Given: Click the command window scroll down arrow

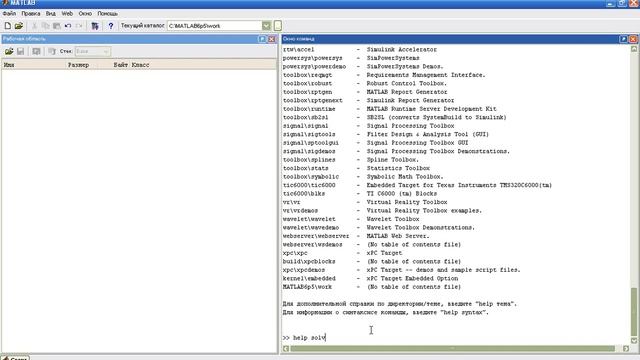Looking at the screenshot, I should coord(634,340).
